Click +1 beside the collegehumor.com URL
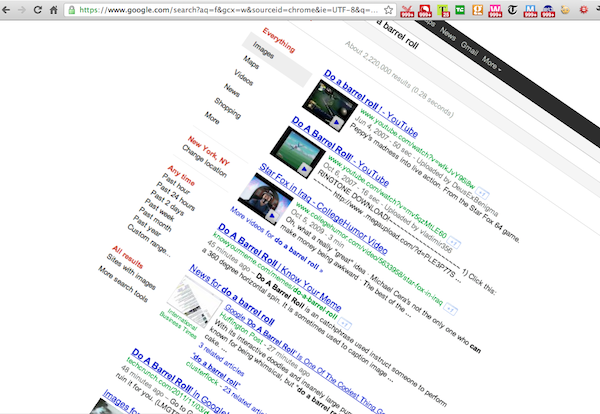Screen dimensions: 600x414 [450, 309]
